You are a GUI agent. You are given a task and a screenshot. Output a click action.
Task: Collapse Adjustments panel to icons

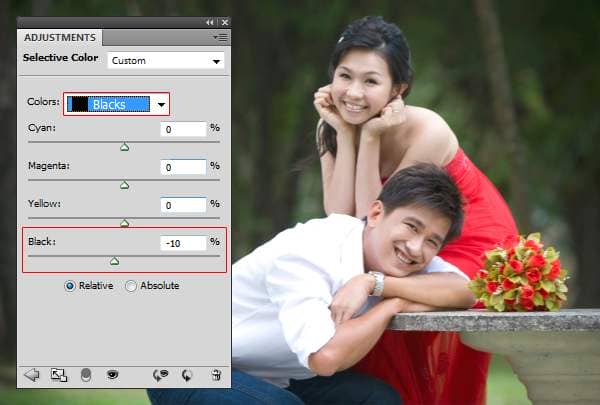click(209, 23)
